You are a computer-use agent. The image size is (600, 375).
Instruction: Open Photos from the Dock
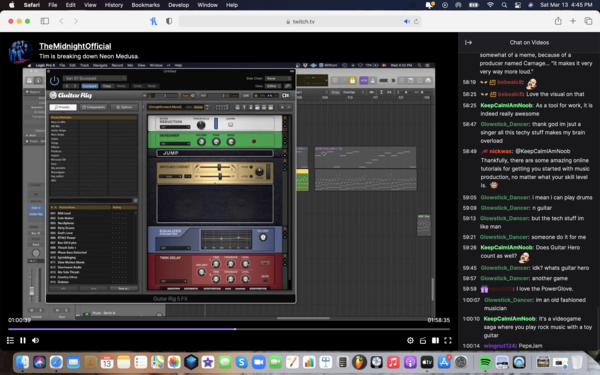coord(174,362)
